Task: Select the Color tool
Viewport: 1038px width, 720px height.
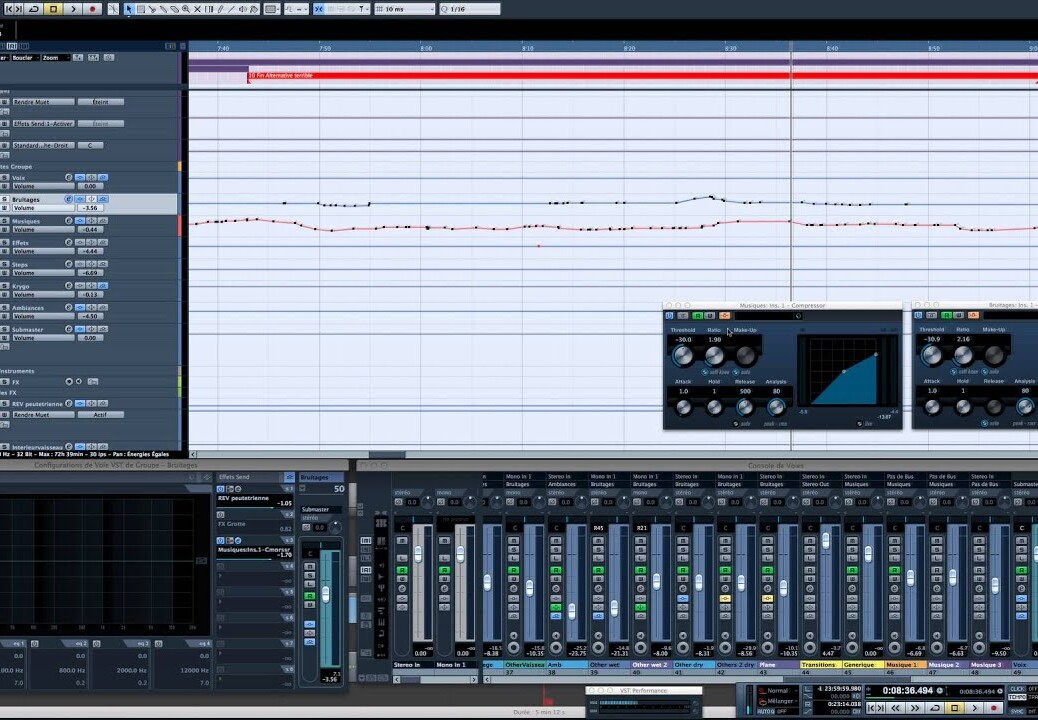Action: click(x=254, y=9)
